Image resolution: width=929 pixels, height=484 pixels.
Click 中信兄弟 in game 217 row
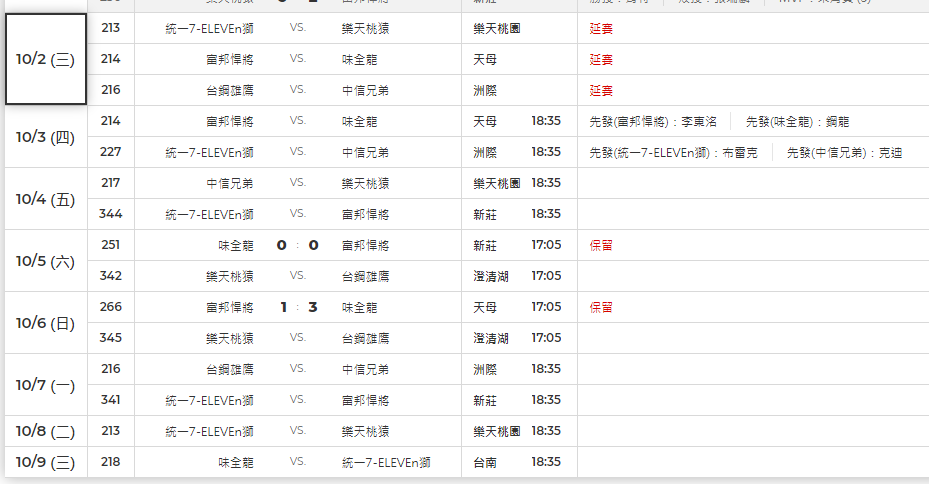pyautogui.click(x=230, y=183)
